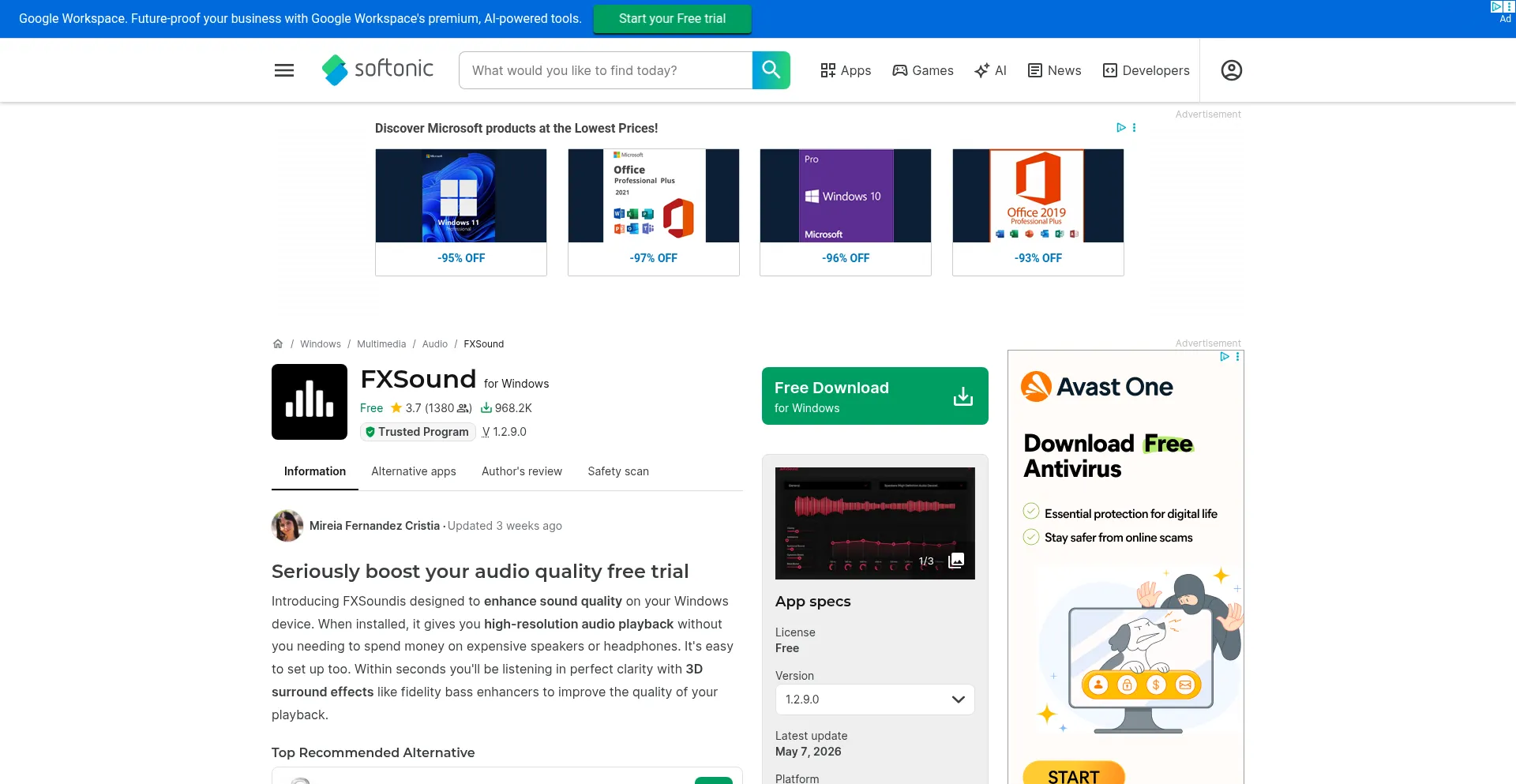Click the 'Top Recommended Alternative' heading
Viewport: 1516px width, 784px height.
(373, 752)
